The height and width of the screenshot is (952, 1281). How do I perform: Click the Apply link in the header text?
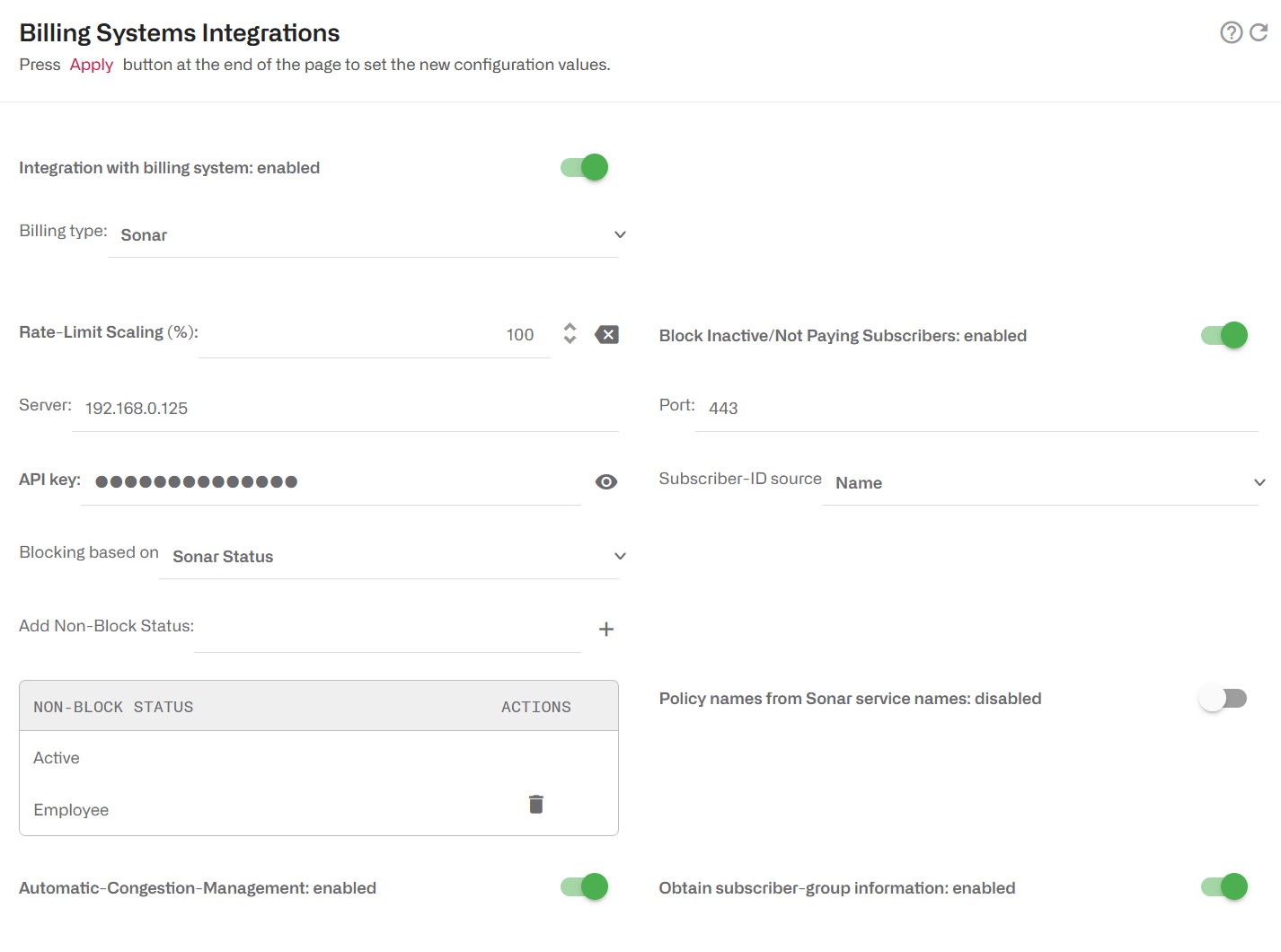tap(91, 64)
